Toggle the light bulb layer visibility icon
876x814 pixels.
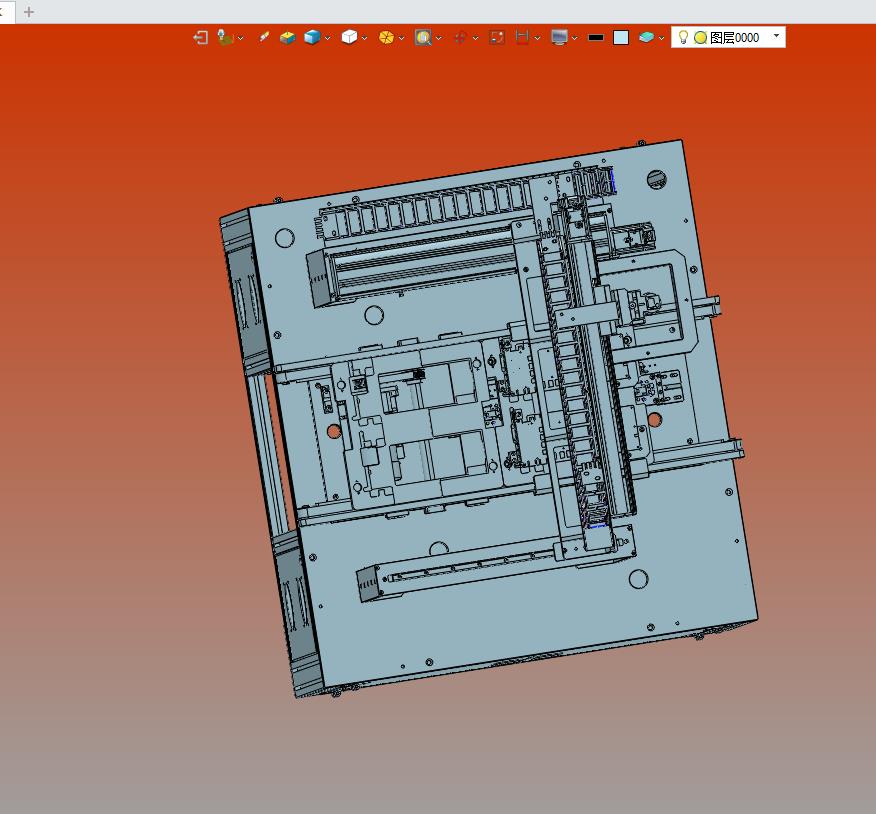click(x=683, y=37)
